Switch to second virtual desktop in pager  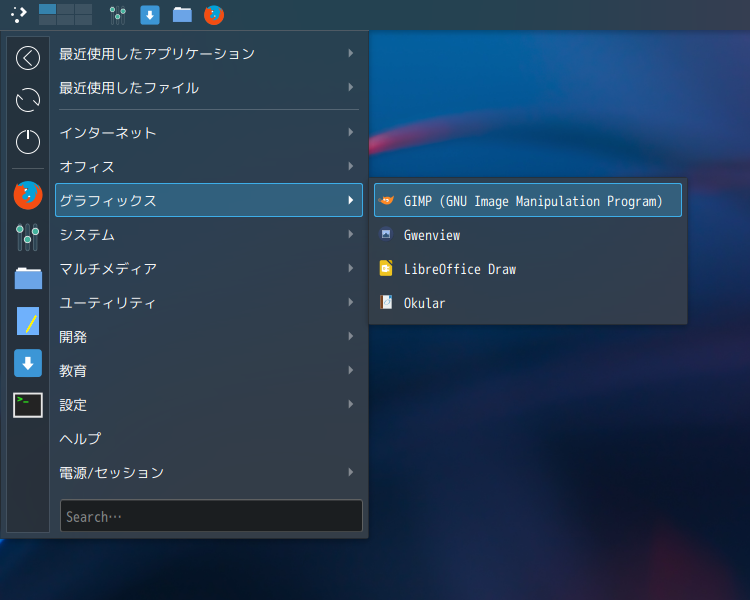pyautogui.click(x=66, y=9)
